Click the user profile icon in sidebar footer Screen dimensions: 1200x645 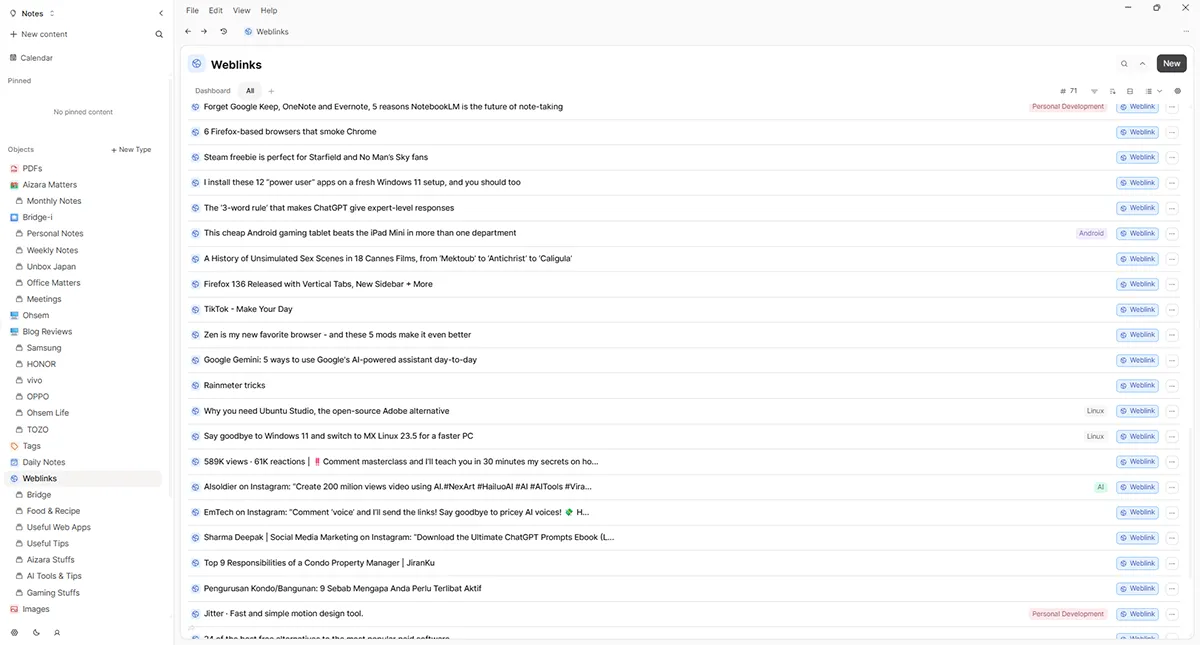click(x=57, y=632)
